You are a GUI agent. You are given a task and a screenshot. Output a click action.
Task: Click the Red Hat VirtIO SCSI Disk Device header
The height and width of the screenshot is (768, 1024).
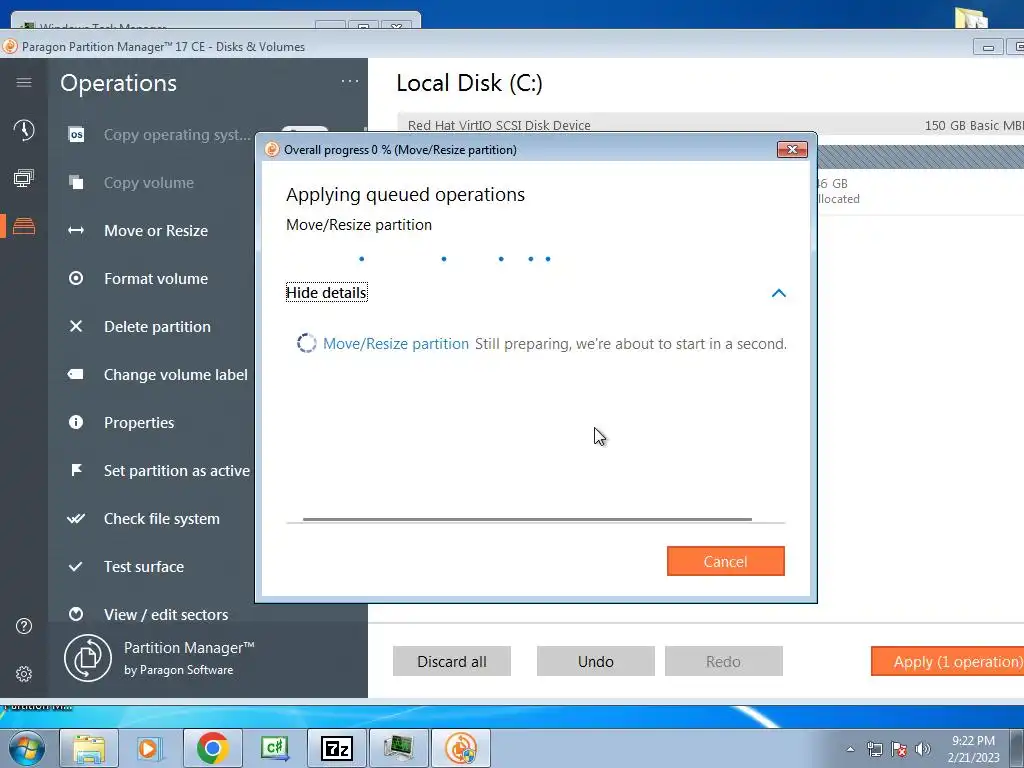[499, 125]
